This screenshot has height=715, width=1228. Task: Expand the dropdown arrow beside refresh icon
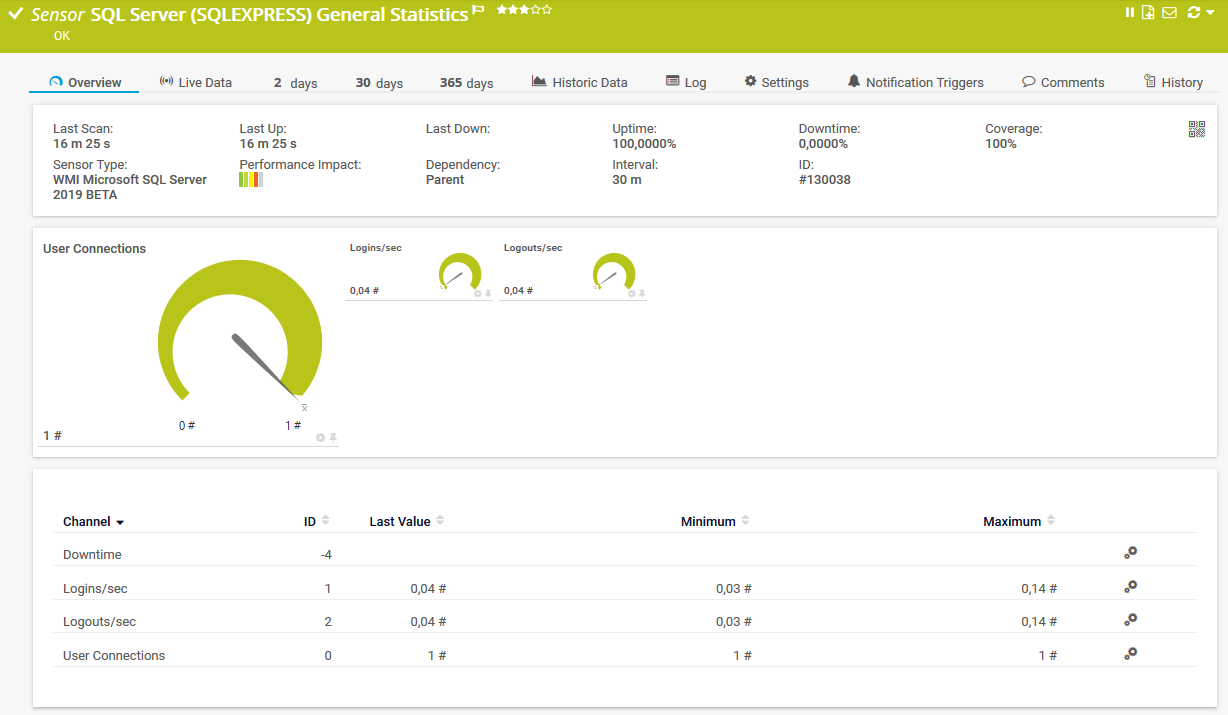tap(1210, 13)
